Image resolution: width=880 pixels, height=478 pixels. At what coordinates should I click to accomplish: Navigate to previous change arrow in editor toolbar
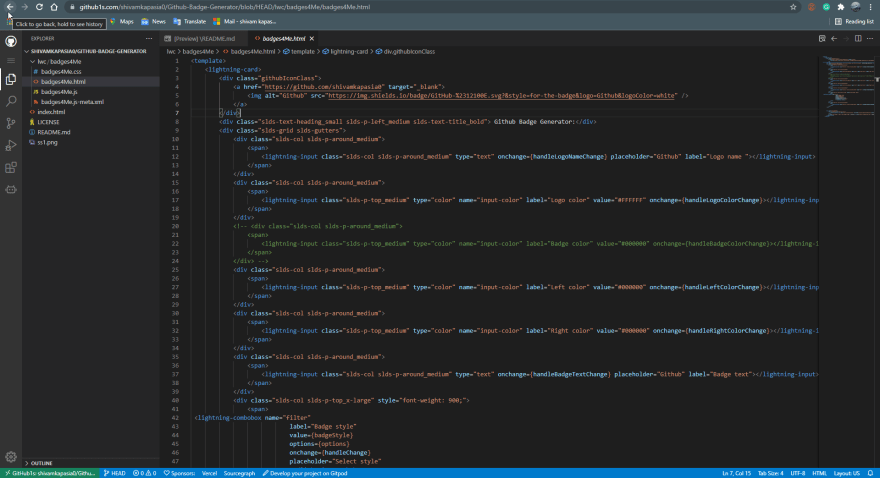click(x=834, y=39)
